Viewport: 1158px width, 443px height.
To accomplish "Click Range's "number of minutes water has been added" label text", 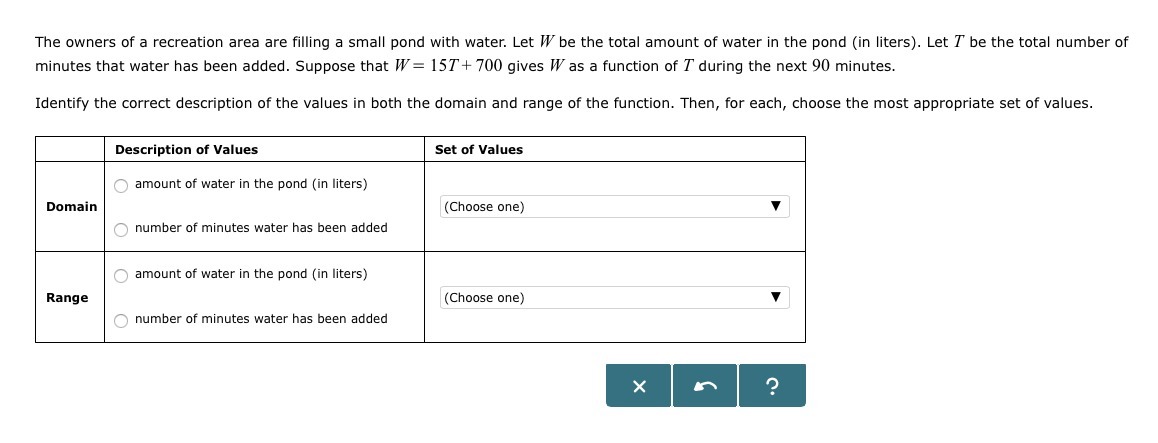I will coord(261,319).
